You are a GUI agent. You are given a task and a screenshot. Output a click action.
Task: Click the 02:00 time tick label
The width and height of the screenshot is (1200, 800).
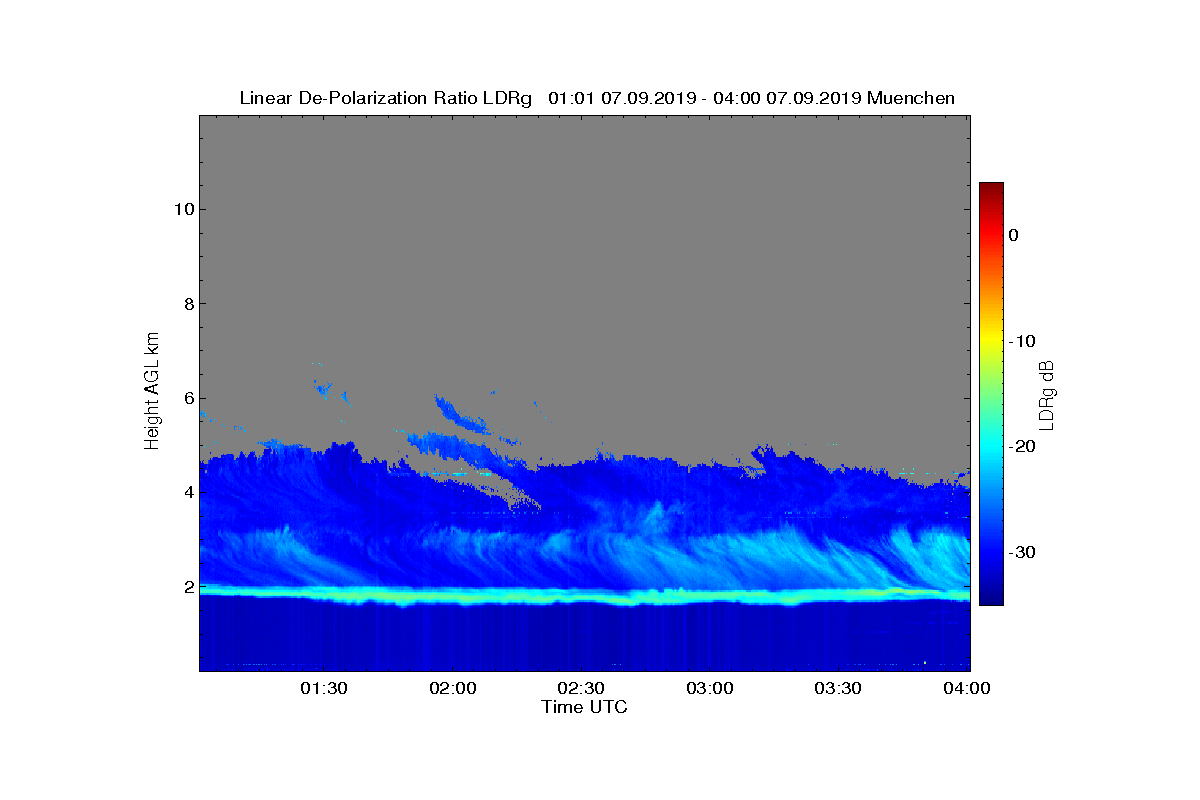click(452, 688)
